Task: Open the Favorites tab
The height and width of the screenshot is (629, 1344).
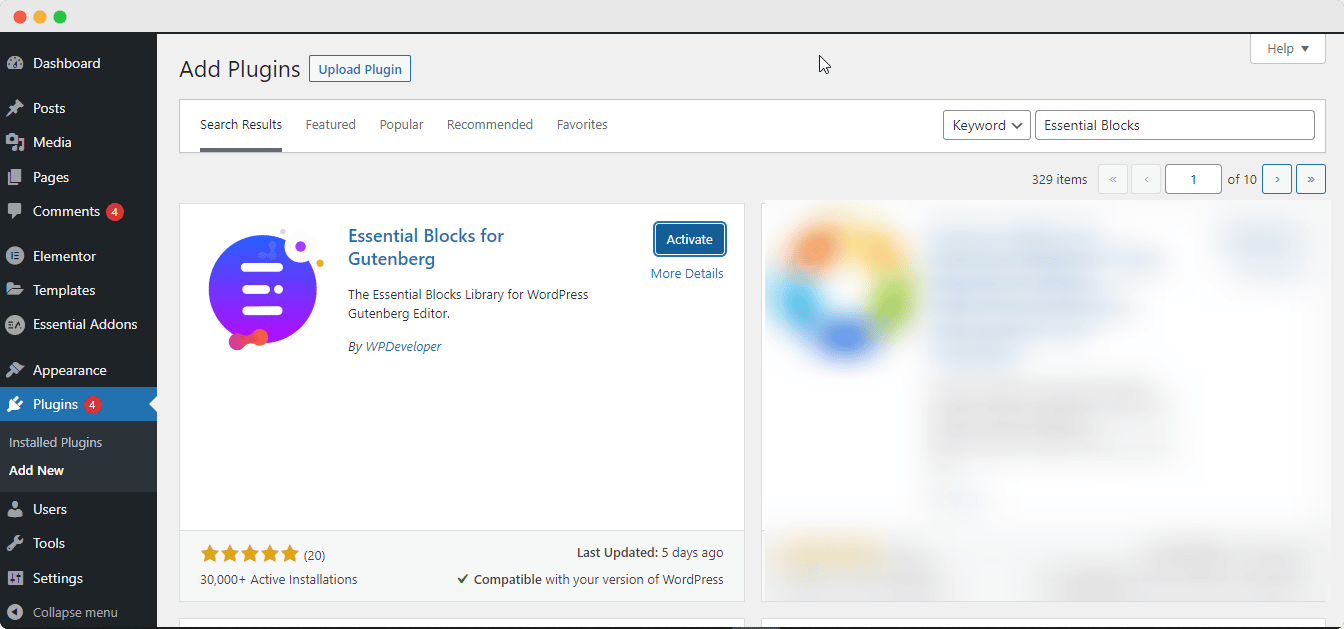Action: 582,125
